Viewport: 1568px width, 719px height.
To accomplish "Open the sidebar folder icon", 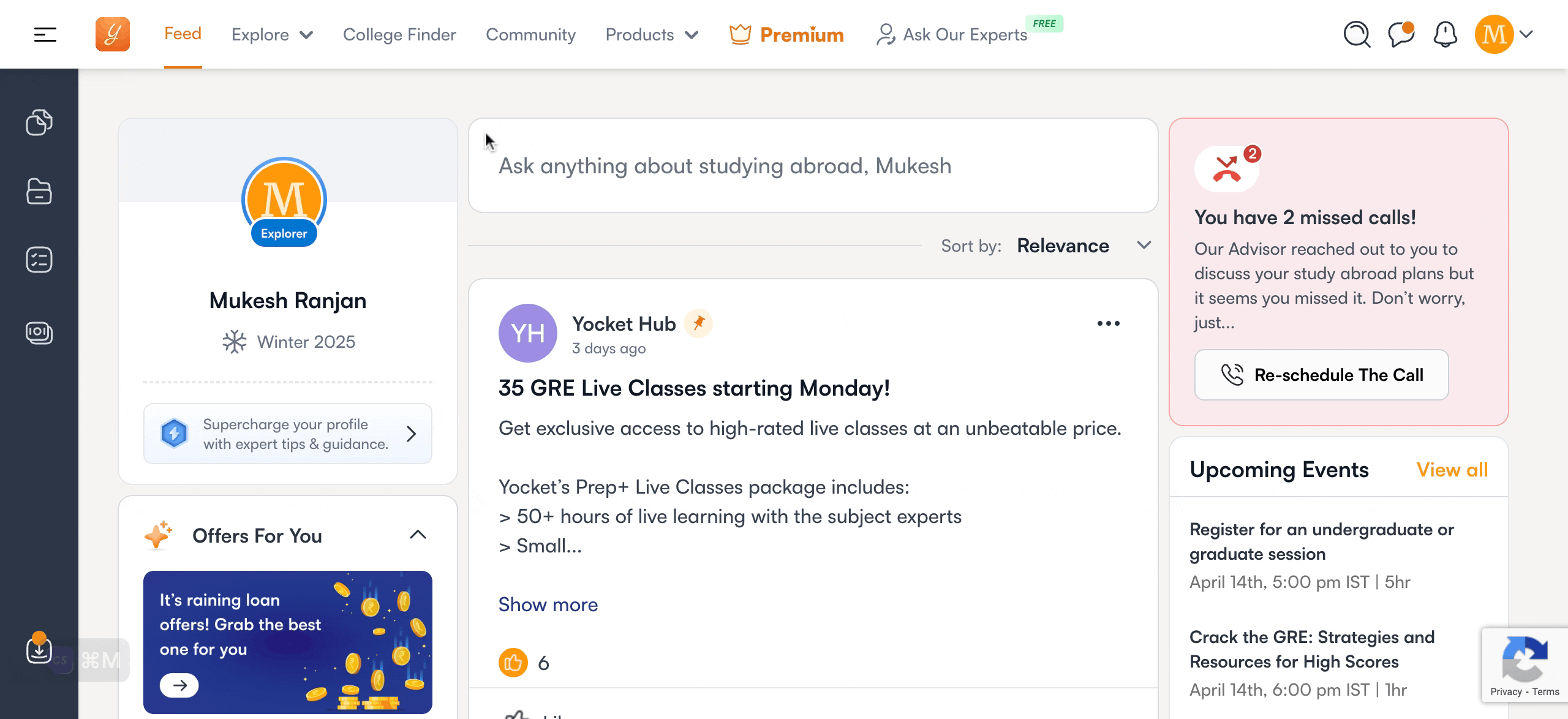I will [39, 191].
